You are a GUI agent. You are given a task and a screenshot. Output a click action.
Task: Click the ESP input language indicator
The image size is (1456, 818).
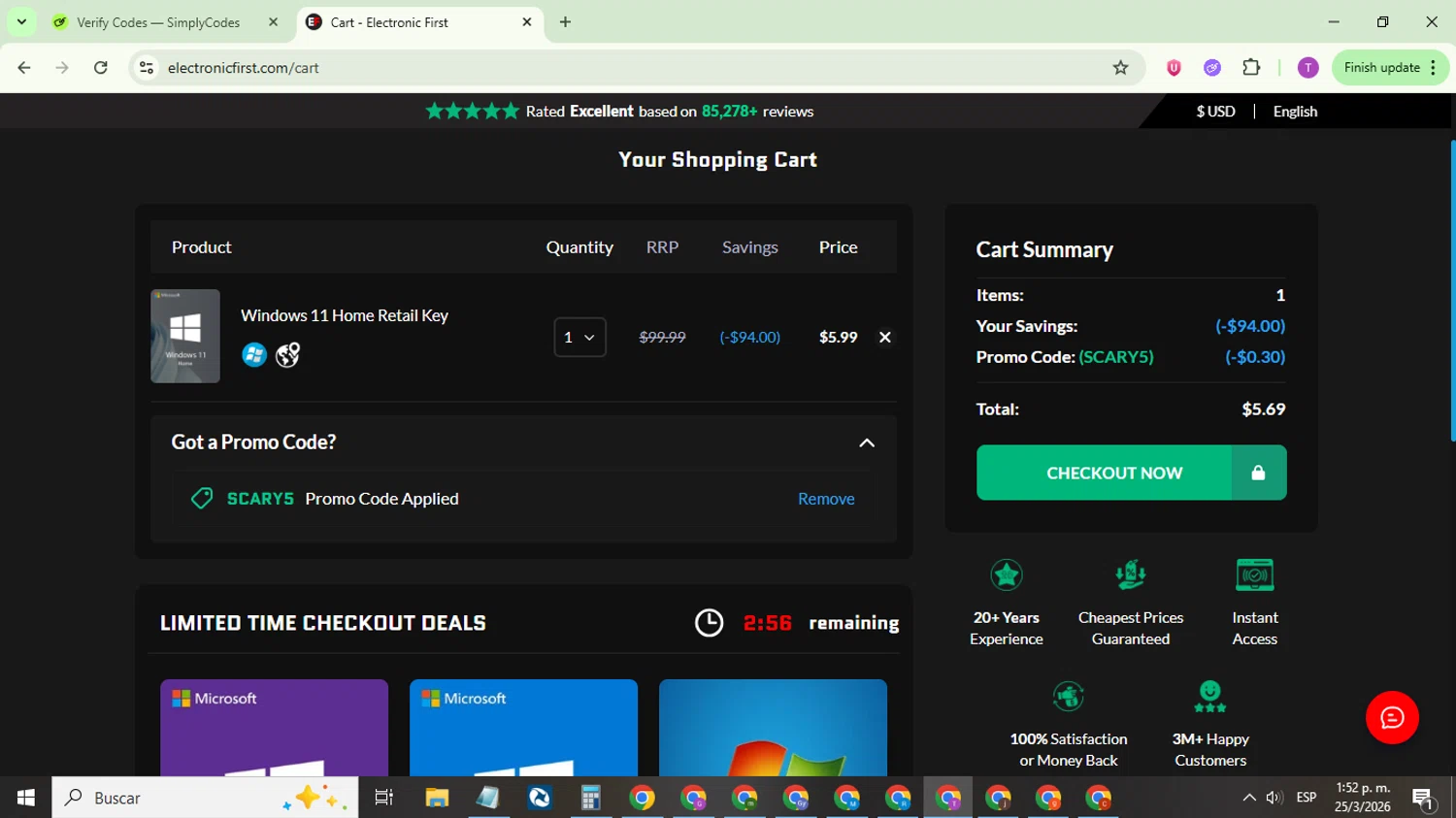pos(1307,798)
